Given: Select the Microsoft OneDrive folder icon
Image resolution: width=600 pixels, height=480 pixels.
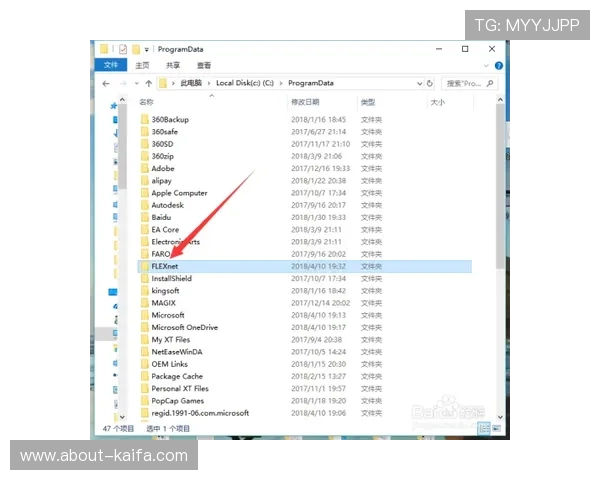Looking at the screenshot, I should pos(145,328).
